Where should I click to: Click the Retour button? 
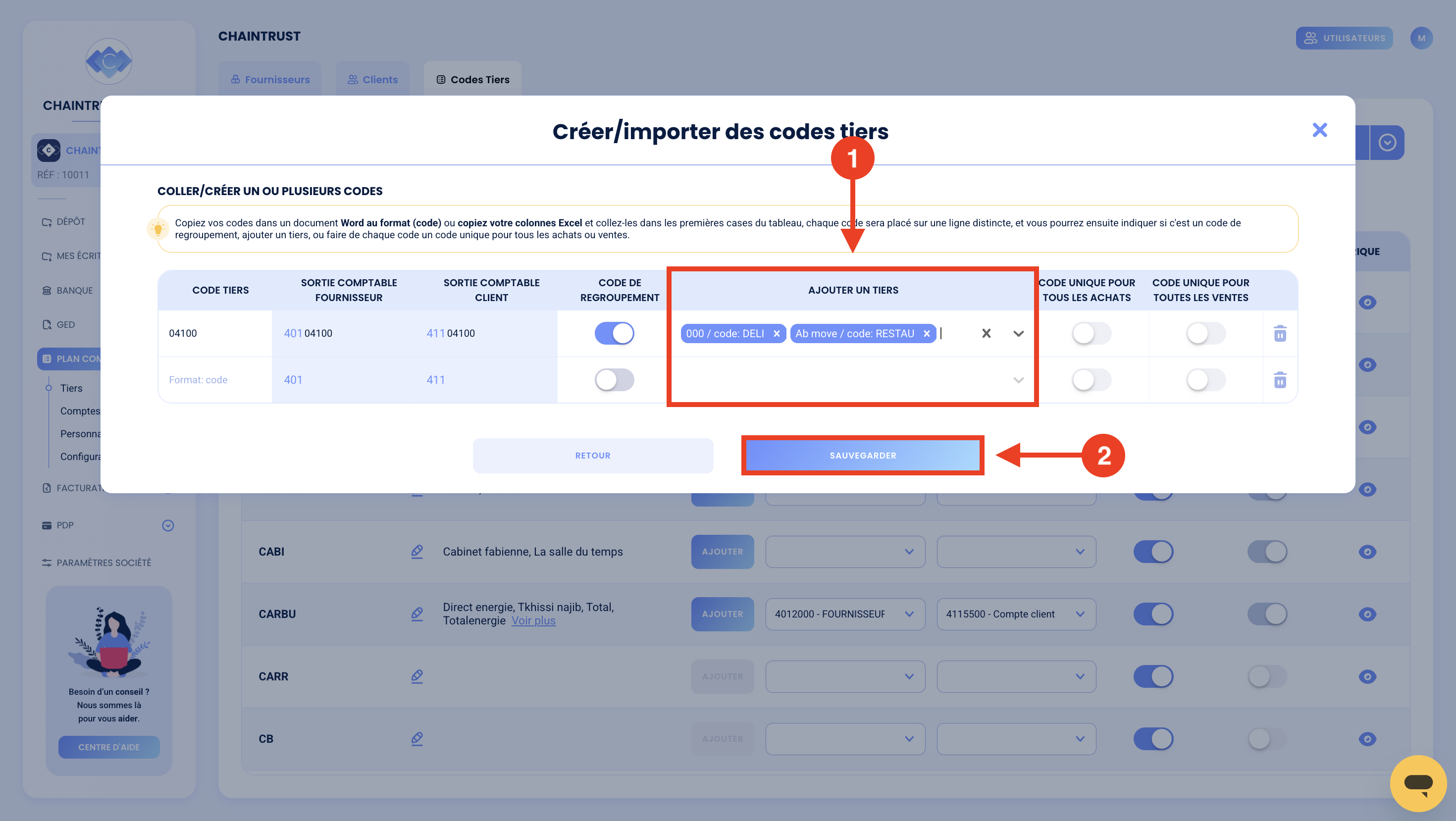(x=593, y=456)
